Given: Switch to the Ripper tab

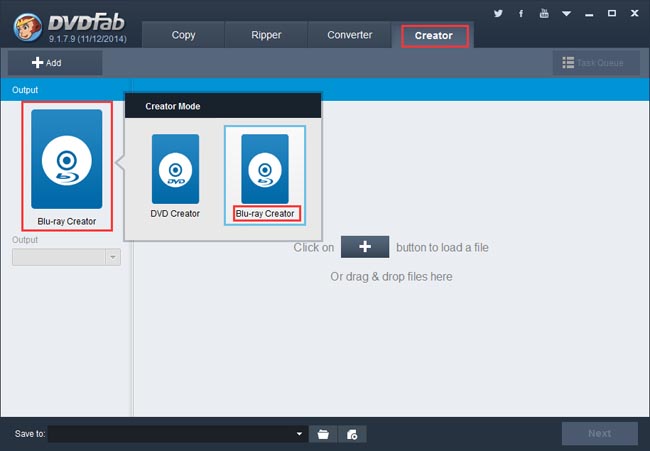Looking at the screenshot, I should pos(266,35).
